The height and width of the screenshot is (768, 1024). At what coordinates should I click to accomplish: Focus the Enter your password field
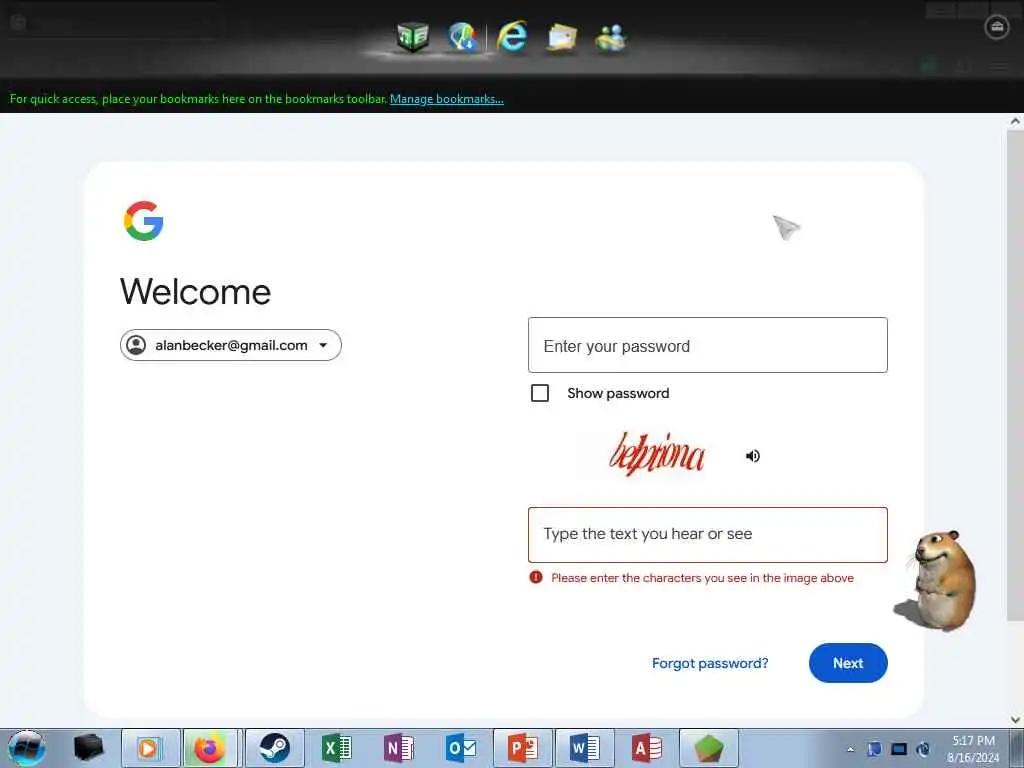[x=707, y=345]
